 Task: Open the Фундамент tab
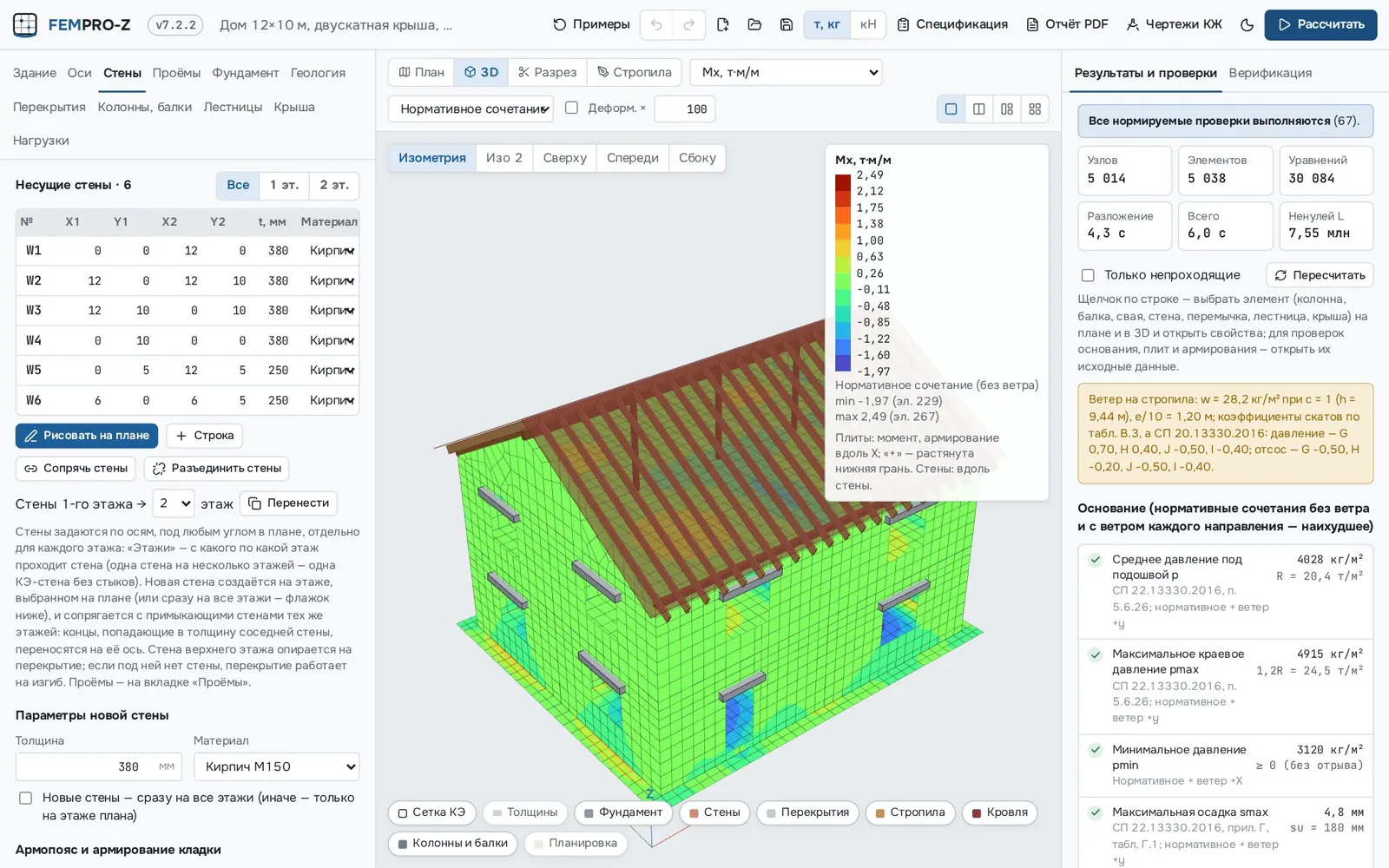(246, 73)
